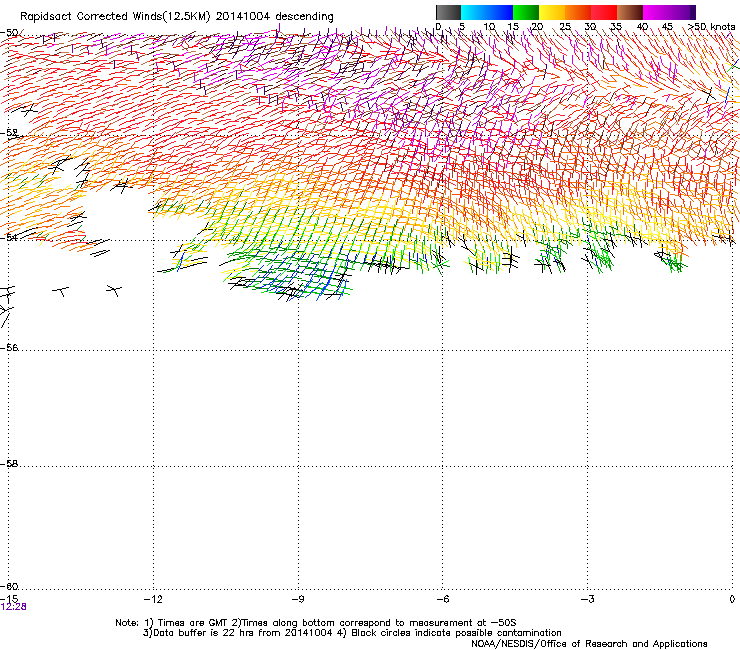Click the NOAA/NESDIS Office of Research credit
740x650 pixels.
tap(589, 644)
